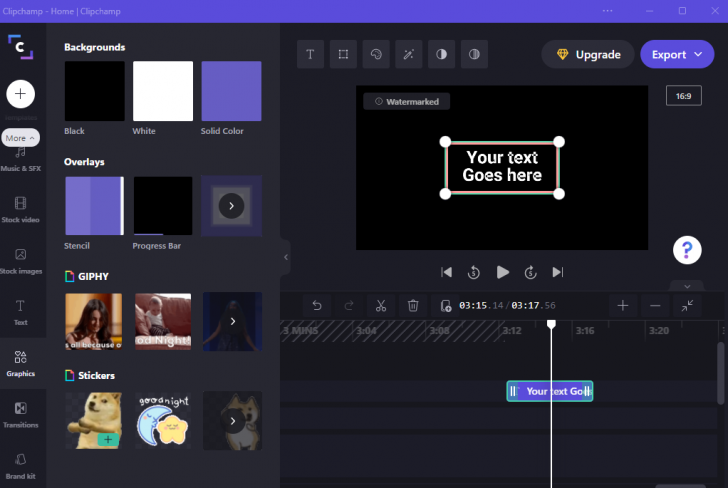Skip to the end of the video
This screenshot has width=728, height=488.
point(558,272)
